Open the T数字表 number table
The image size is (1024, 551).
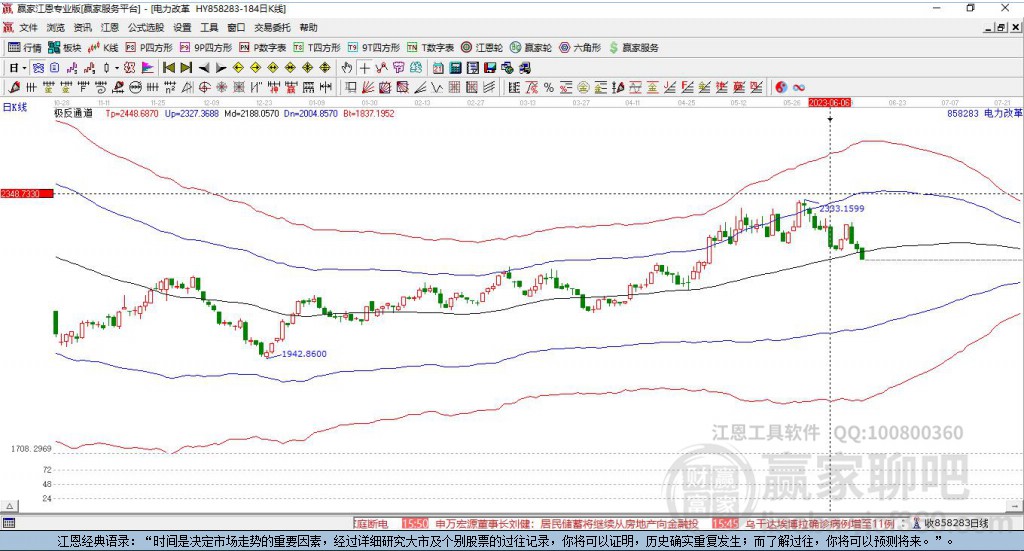click(x=430, y=48)
